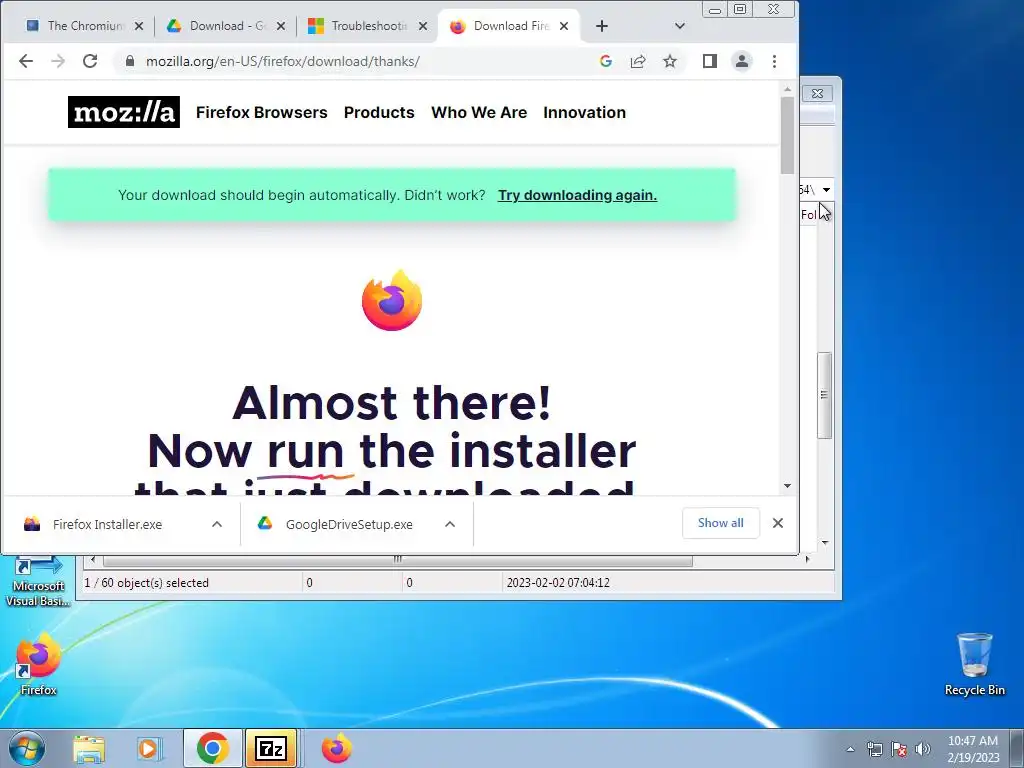This screenshot has width=1024, height=768.
Task: Click the page vertical scrollbar thumb
Action: pos(787,136)
